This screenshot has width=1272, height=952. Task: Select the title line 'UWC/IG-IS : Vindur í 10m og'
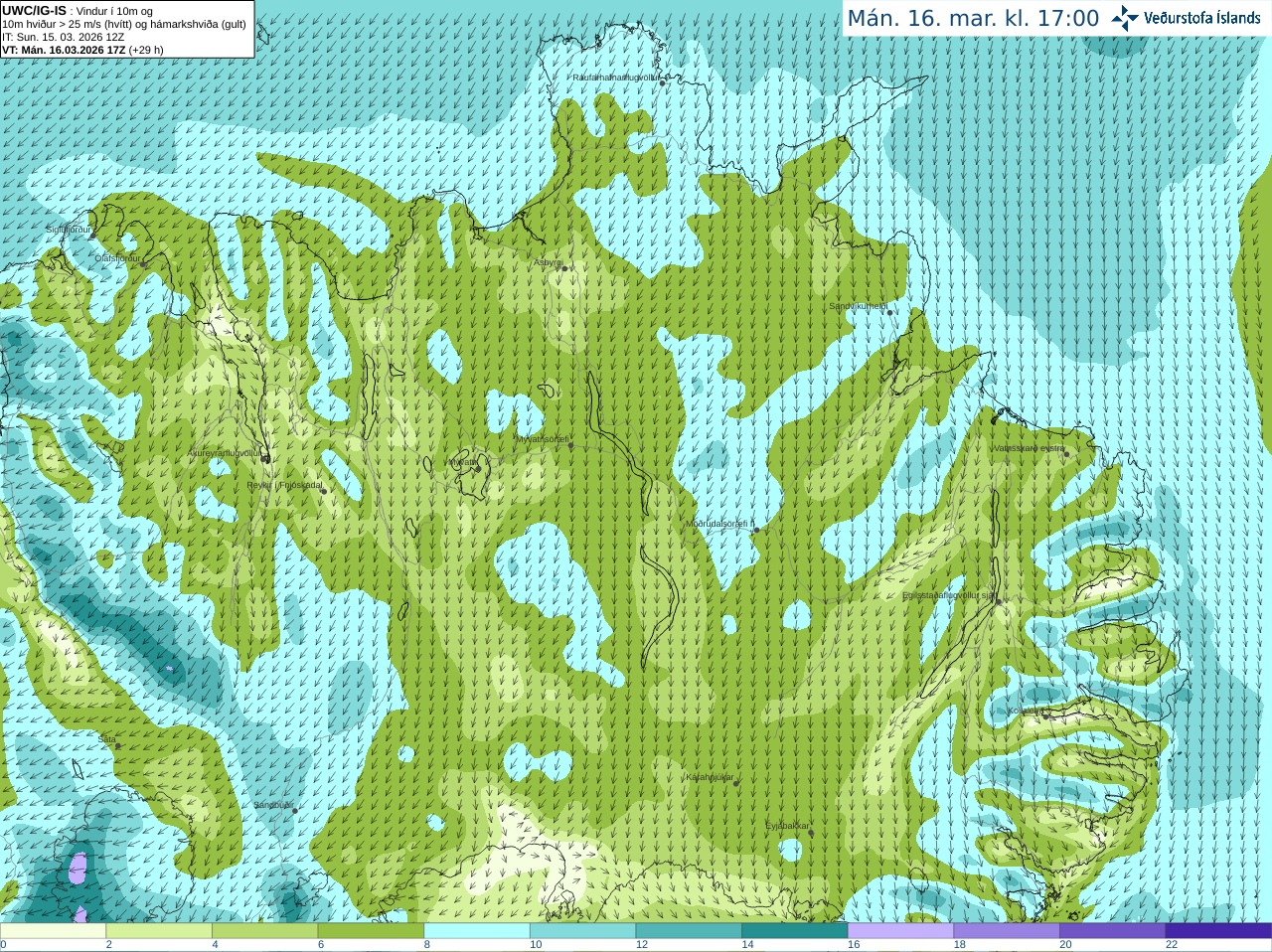point(78,11)
